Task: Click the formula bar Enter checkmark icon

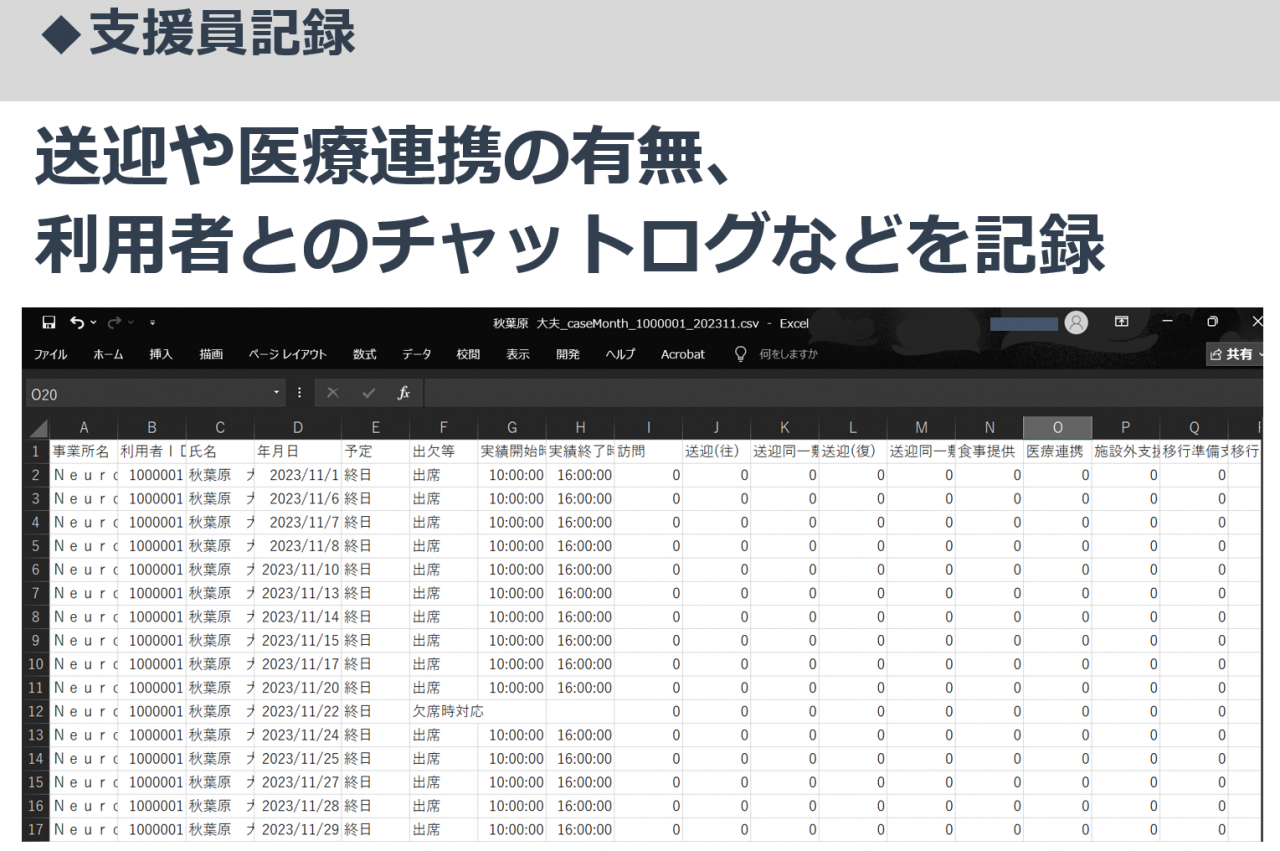Action: [x=369, y=393]
